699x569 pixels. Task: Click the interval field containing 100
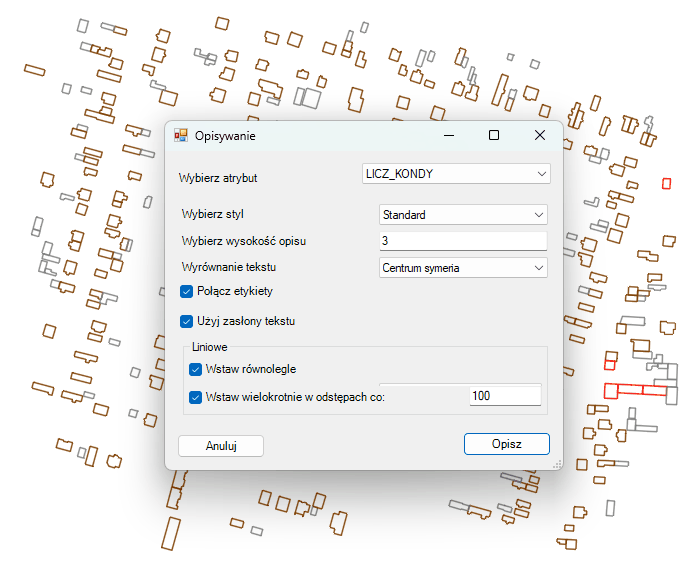point(504,396)
